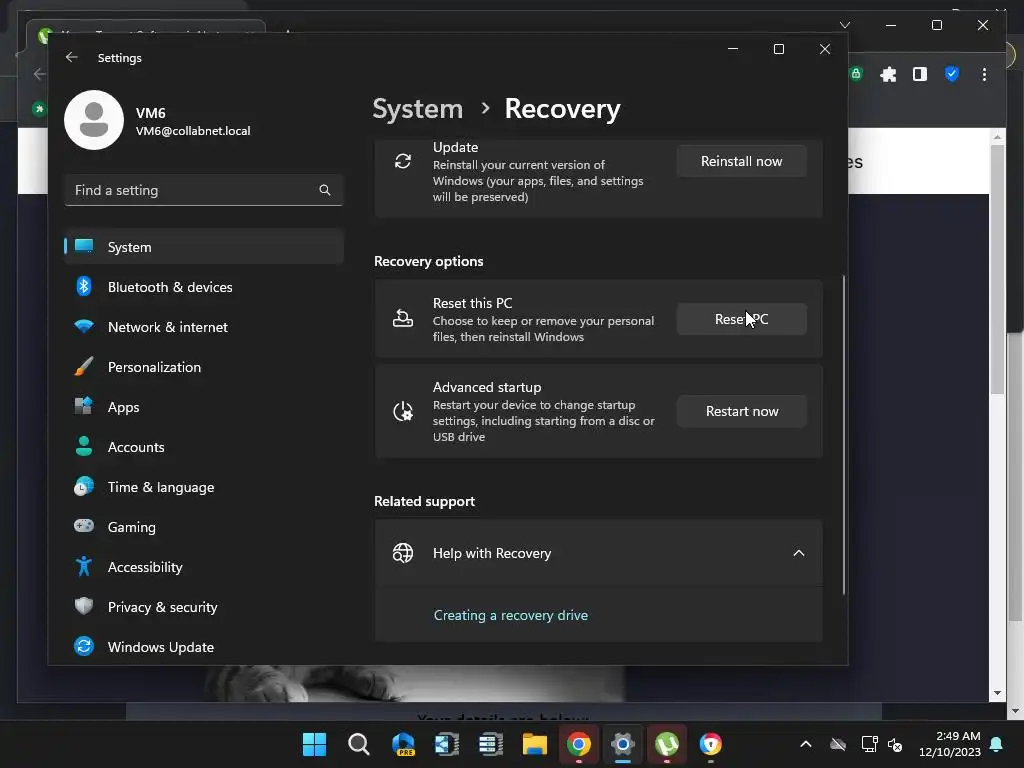Viewport: 1024px width, 768px height.
Task: Open Gaming settings
Action: tap(204, 527)
